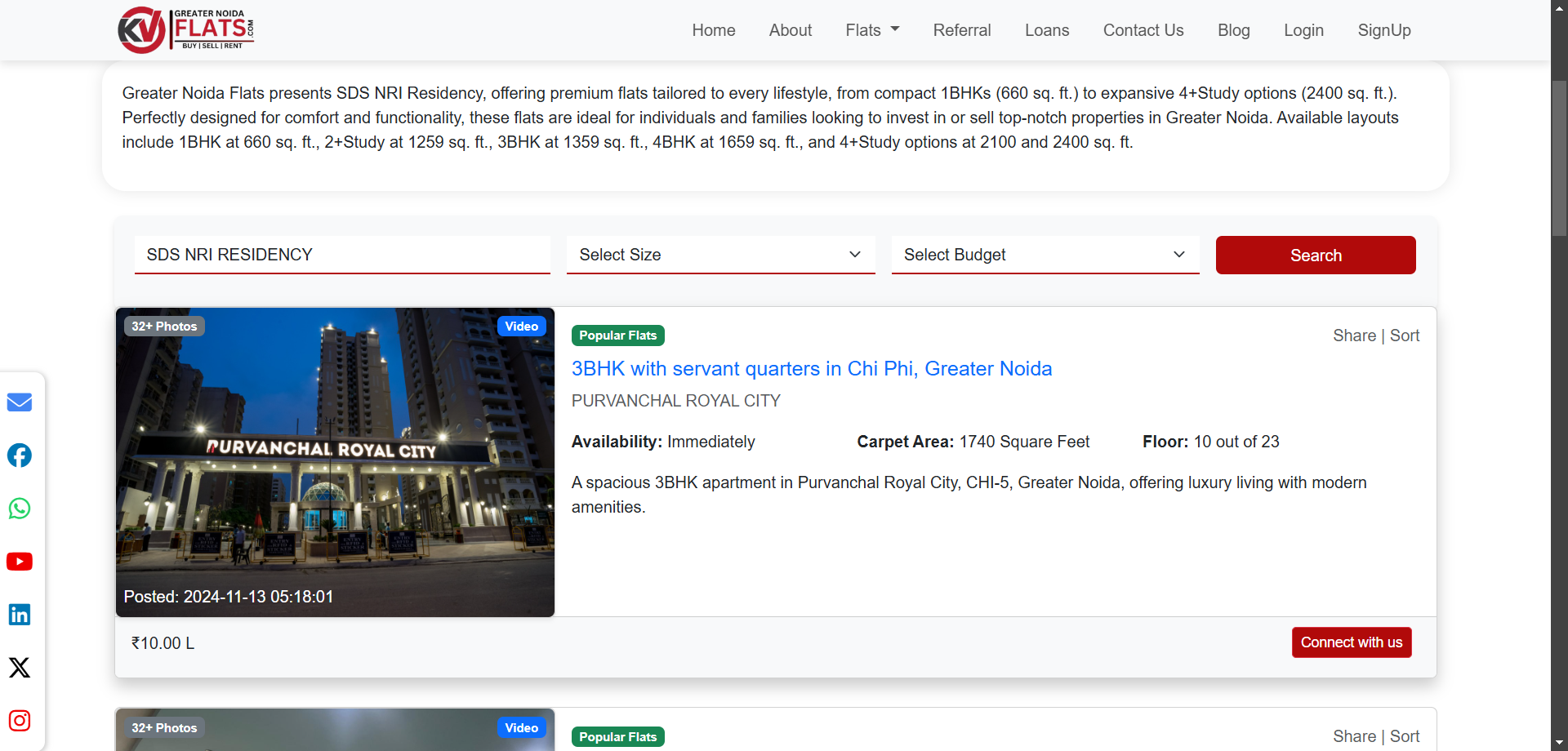This screenshot has height=751, width=1568.
Task: Click the Video badge on Purvanchal photo
Action: (521, 327)
